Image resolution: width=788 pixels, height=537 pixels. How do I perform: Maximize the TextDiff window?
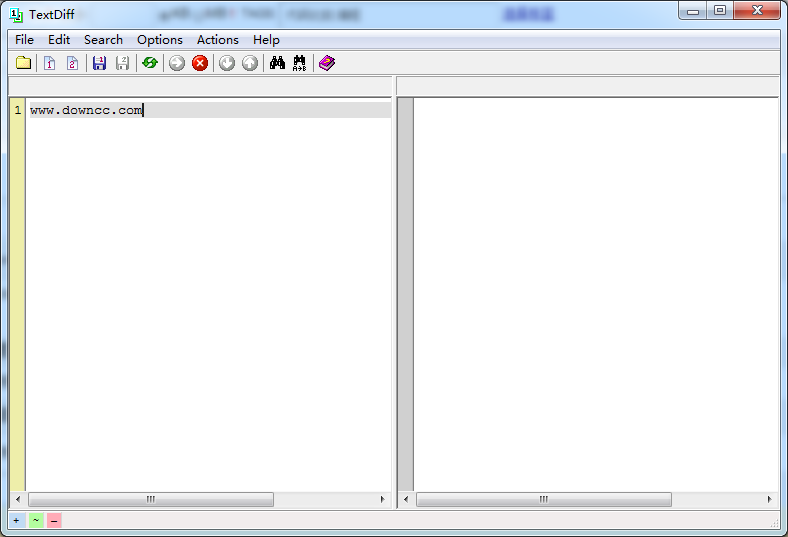pyautogui.click(x=720, y=11)
